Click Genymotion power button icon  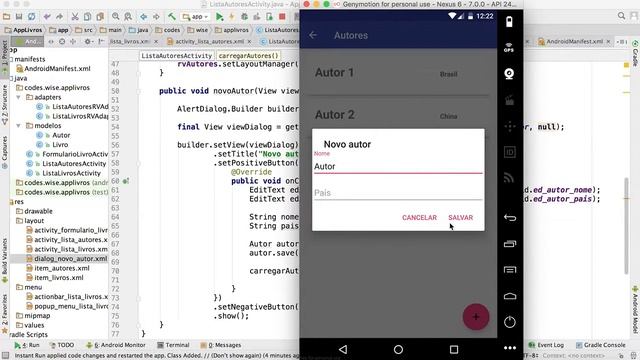510,322
